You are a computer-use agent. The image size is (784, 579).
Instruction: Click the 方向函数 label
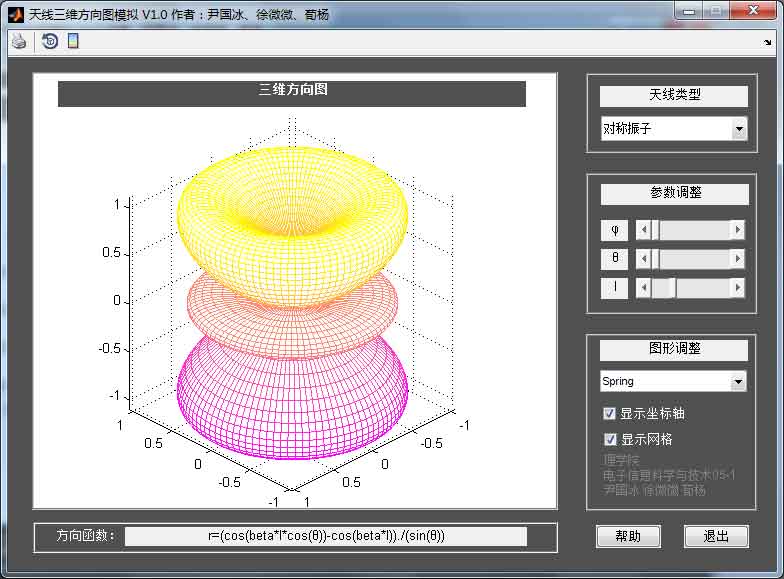tap(86, 536)
